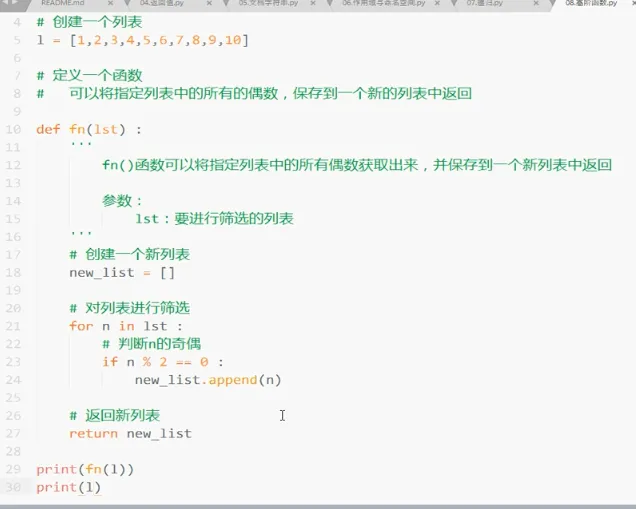Click the opening triple quotes on line 11
Screen dimensions: 636x509
tap(81, 143)
